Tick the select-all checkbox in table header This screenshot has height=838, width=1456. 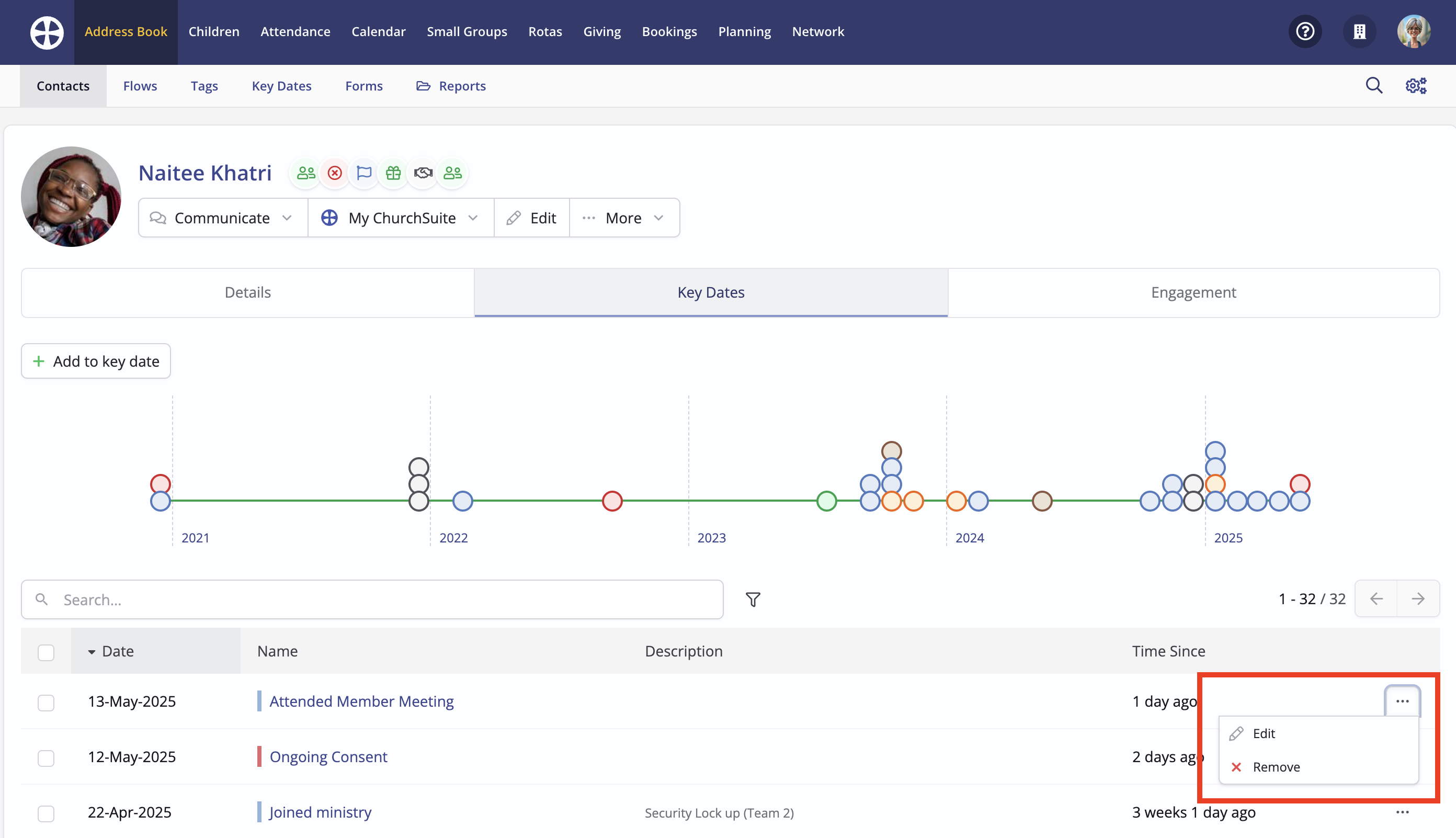[x=46, y=652]
